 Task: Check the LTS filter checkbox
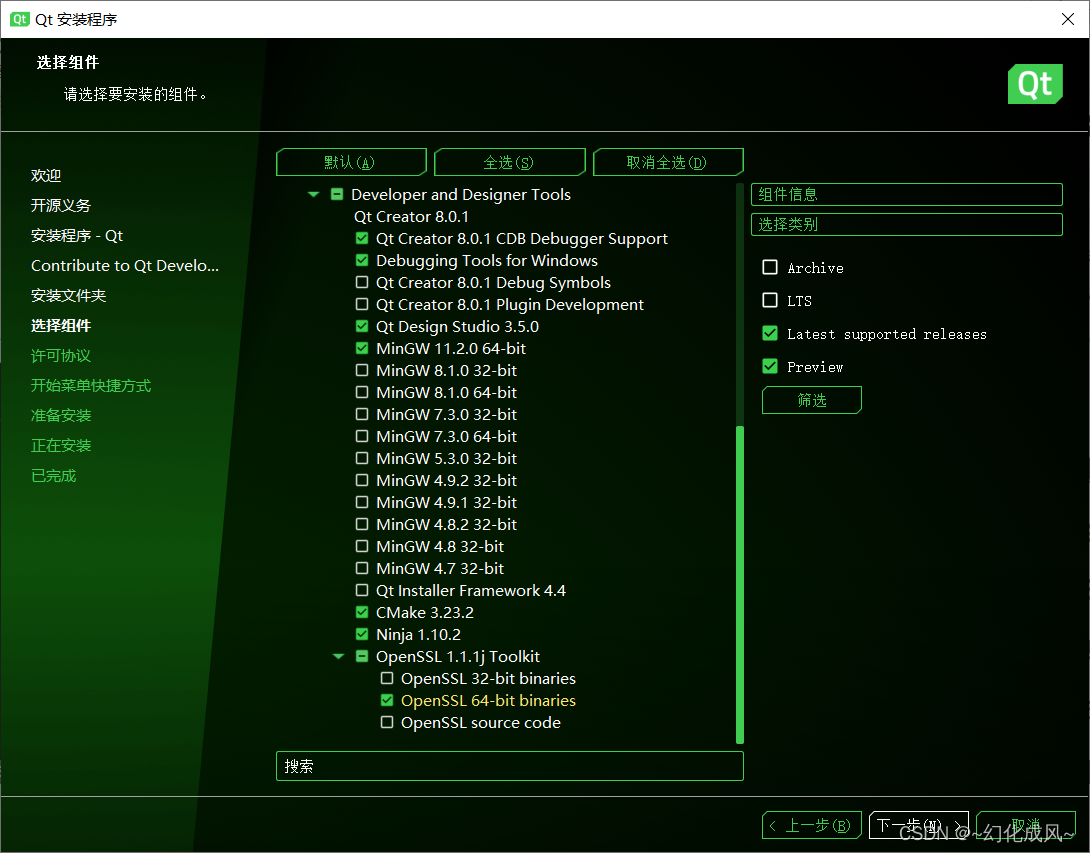coord(770,301)
